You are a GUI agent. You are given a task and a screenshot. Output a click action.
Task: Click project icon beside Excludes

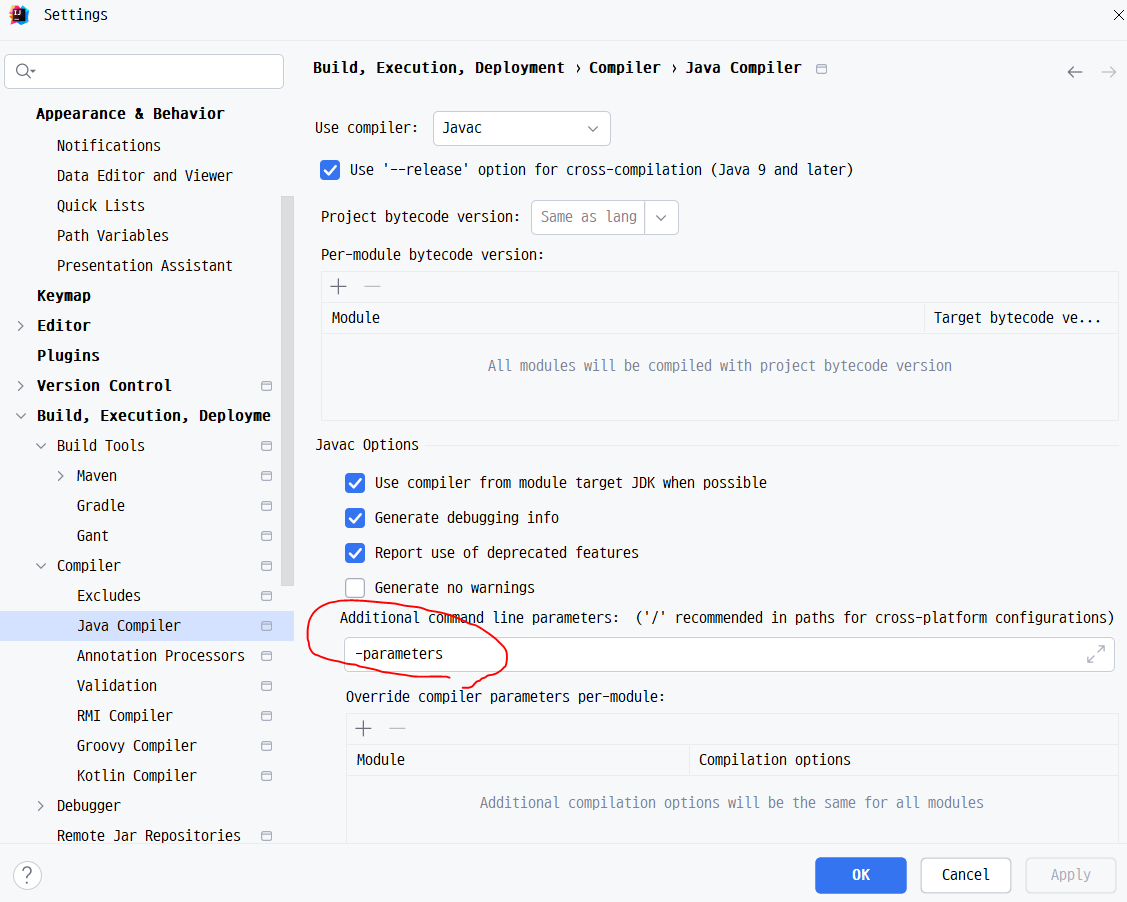pos(267,596)
